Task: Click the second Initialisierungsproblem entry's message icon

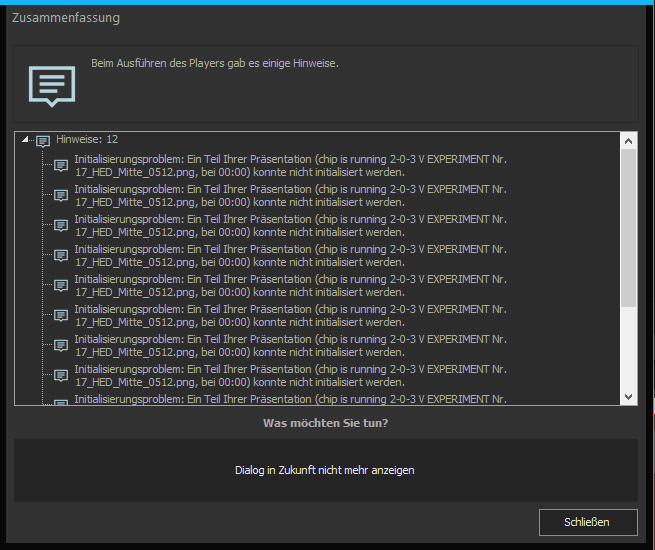Action: (61, 195)
